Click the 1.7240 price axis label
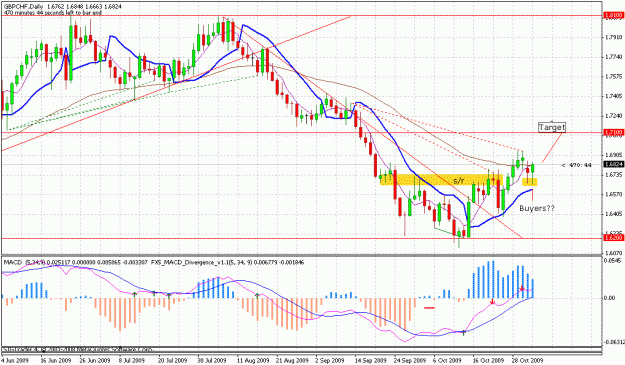 (x=614, y=116)
